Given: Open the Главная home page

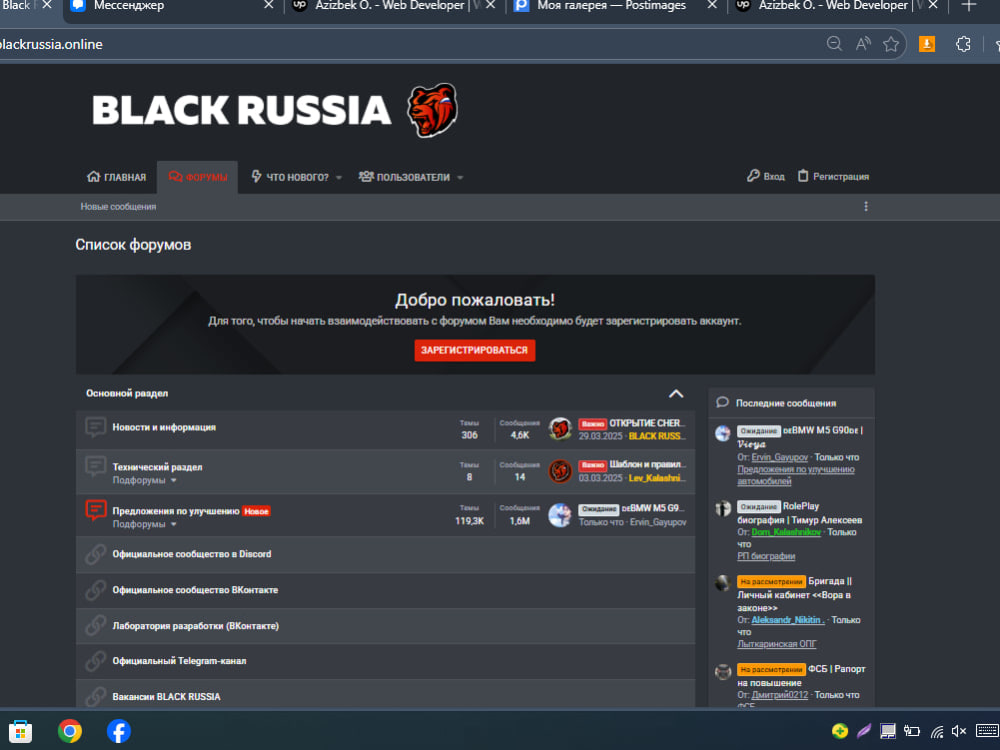Looking at the screenshot, I should [116, 177].
